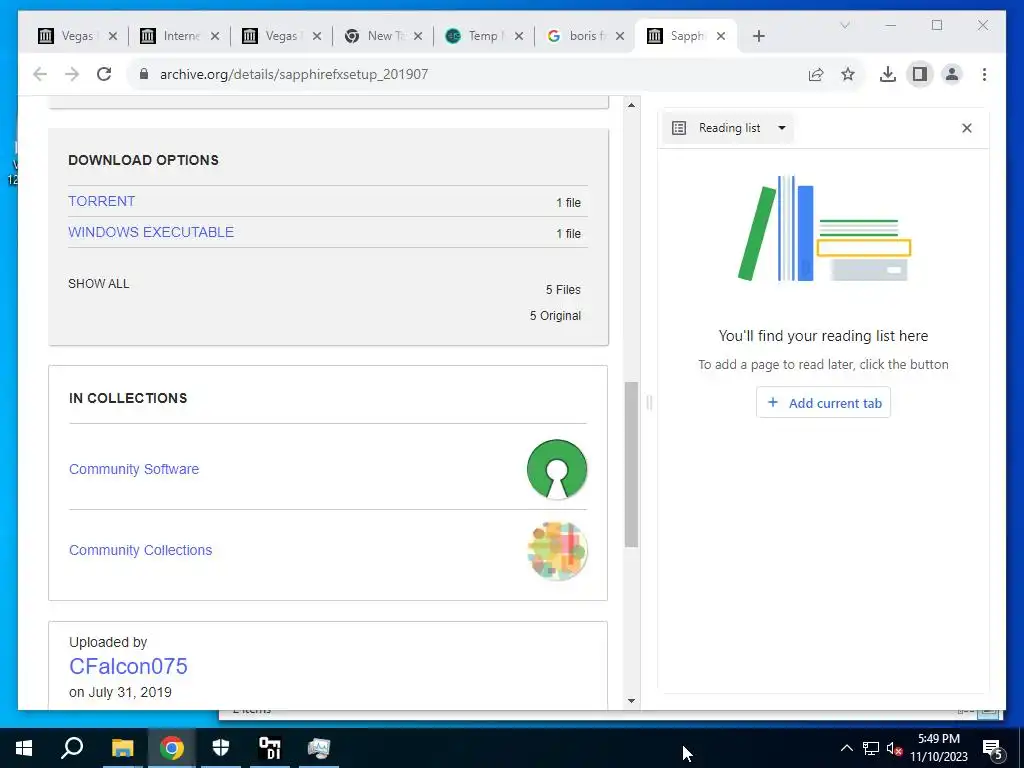Click SHOW ALL download files

pyautogui.click(x=99, y=283)
